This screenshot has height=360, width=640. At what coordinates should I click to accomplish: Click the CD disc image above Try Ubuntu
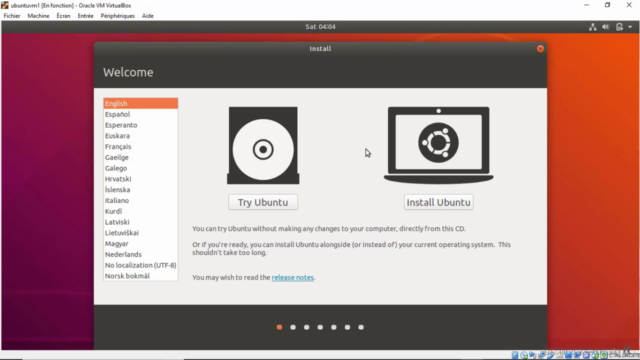263,146
